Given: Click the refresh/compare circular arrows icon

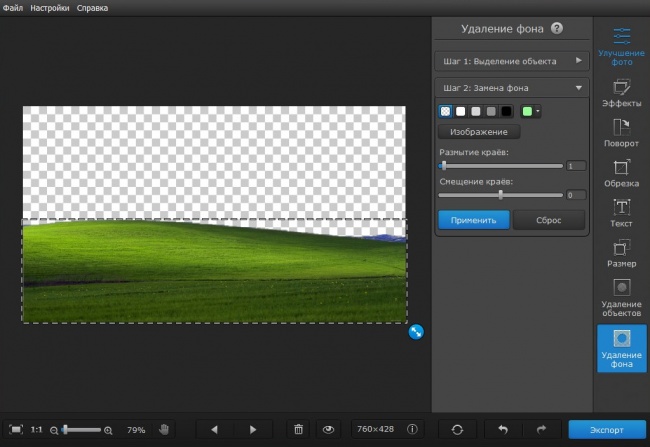Looking at the screenshot, I should 457,430.
